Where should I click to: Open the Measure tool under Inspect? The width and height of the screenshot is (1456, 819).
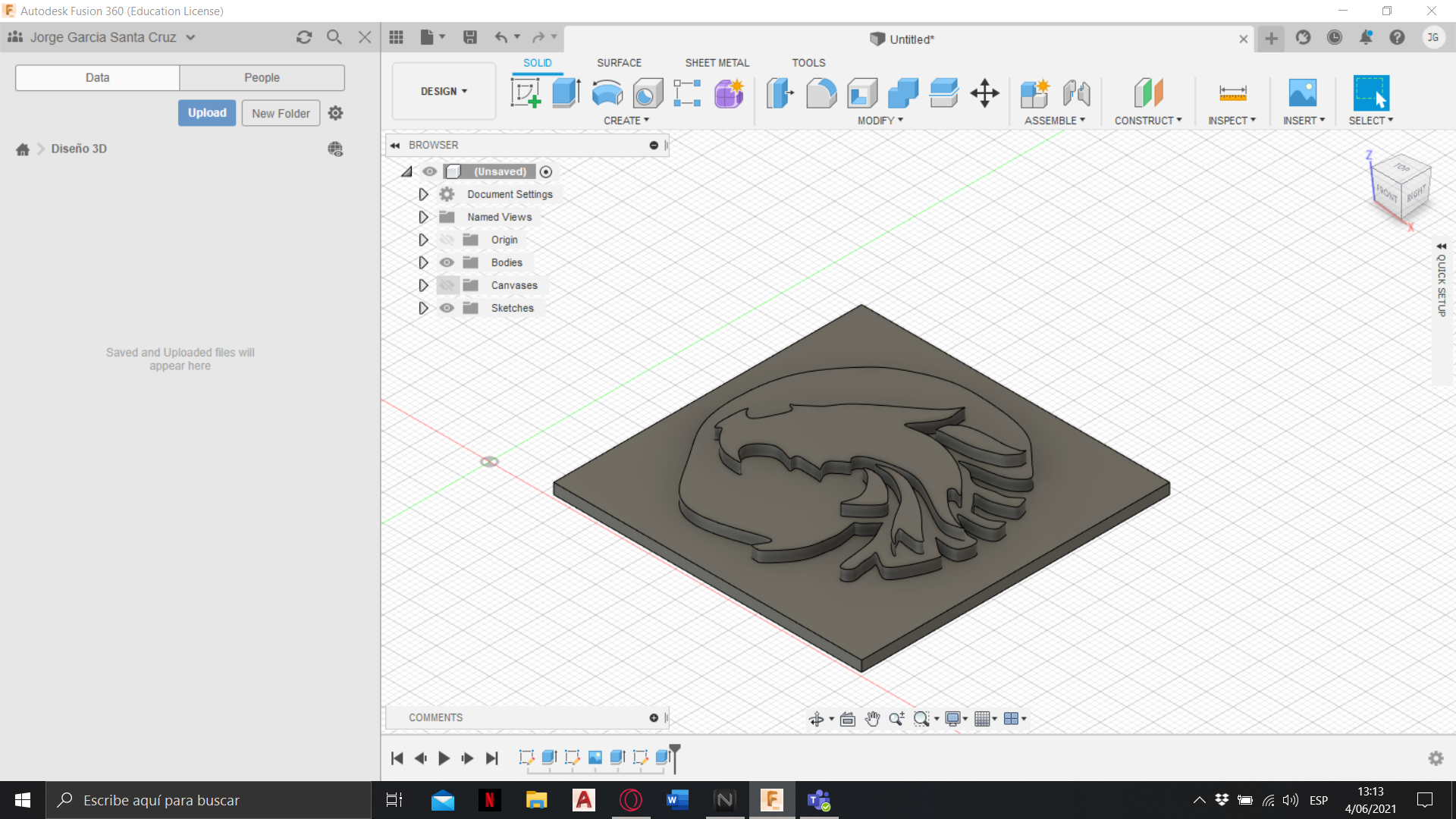(x=1232, y=93)
